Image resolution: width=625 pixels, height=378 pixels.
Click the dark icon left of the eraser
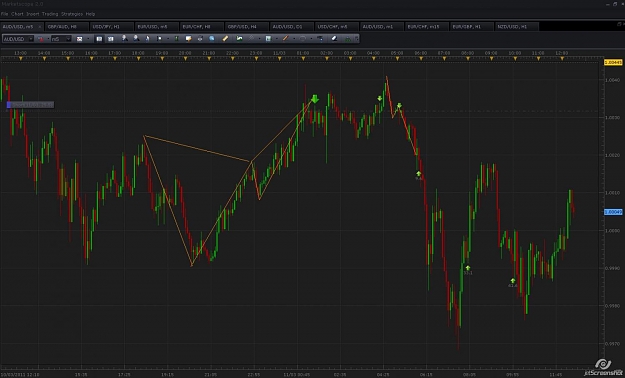coord(320,39)
